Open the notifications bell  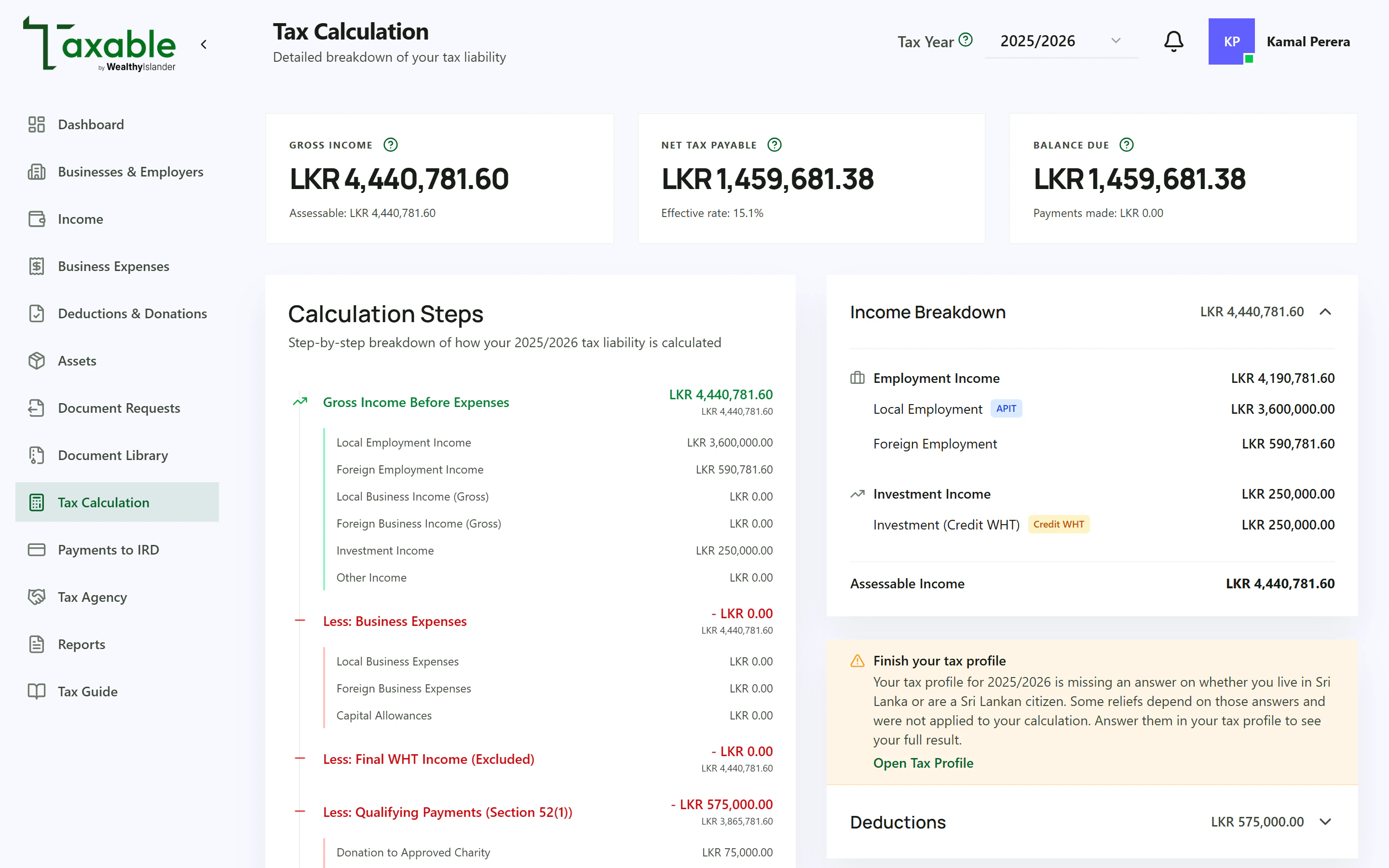1173,41
